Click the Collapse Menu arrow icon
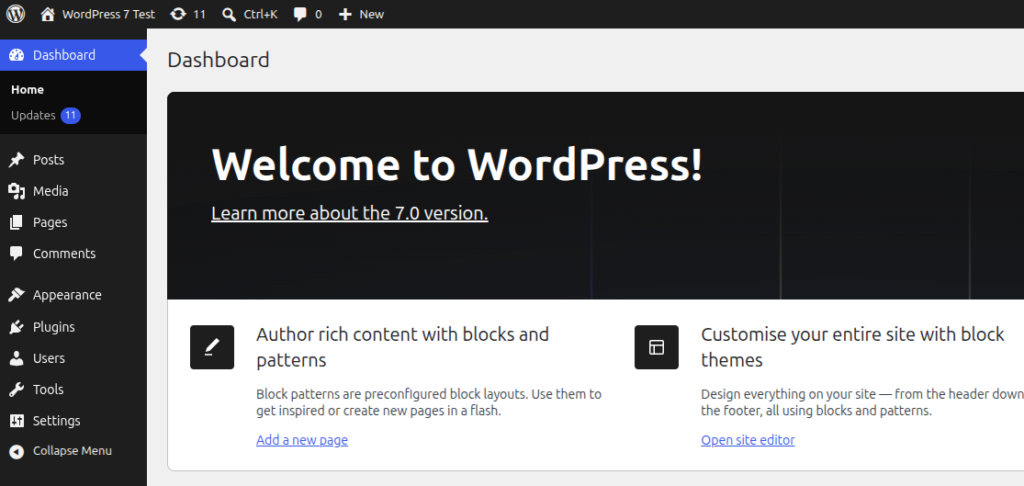Screen dimensions: 1024x486 pos(16,451)
